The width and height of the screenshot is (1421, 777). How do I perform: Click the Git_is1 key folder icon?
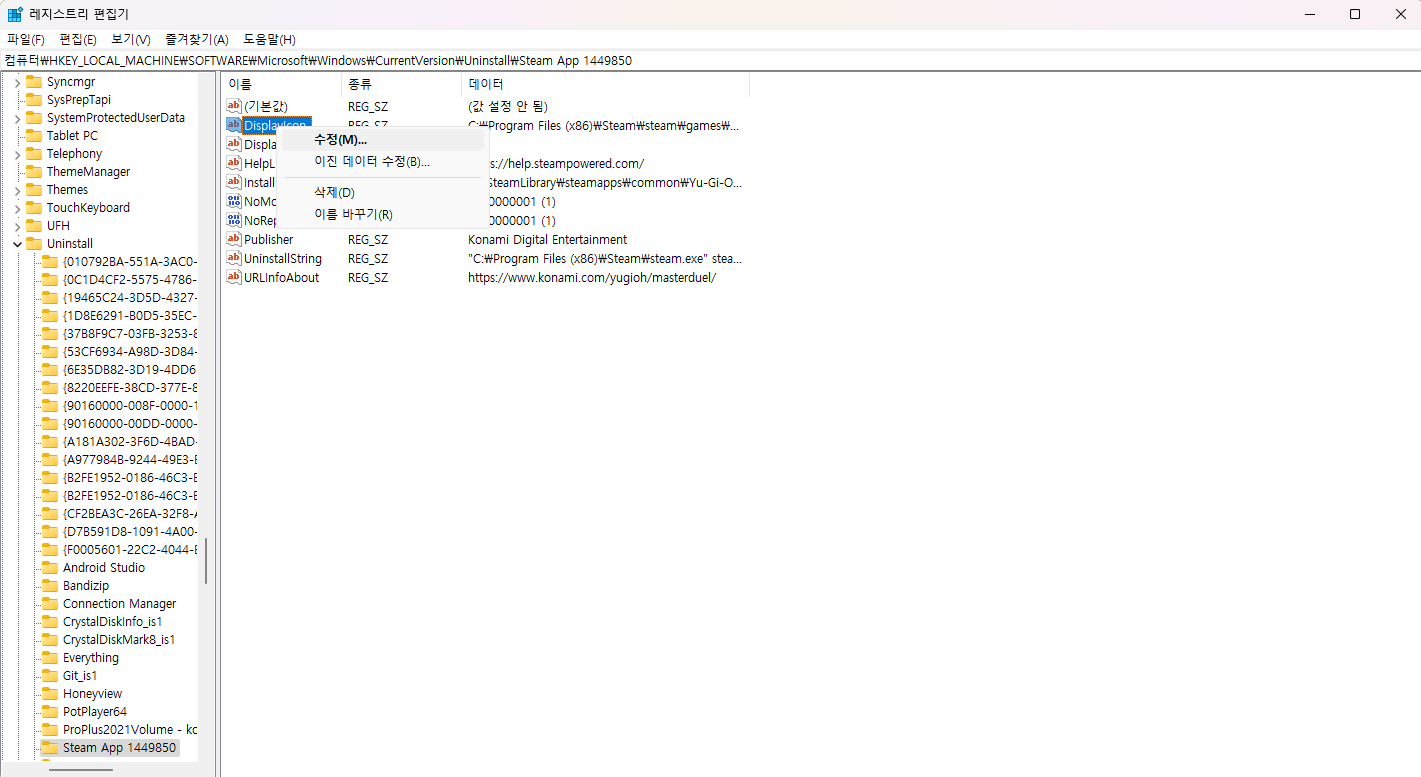click(49, 675)
